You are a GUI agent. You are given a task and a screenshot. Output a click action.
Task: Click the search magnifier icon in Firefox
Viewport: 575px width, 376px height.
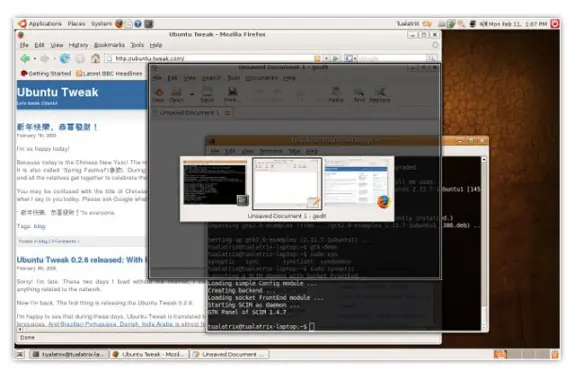[x=432, y=59]
